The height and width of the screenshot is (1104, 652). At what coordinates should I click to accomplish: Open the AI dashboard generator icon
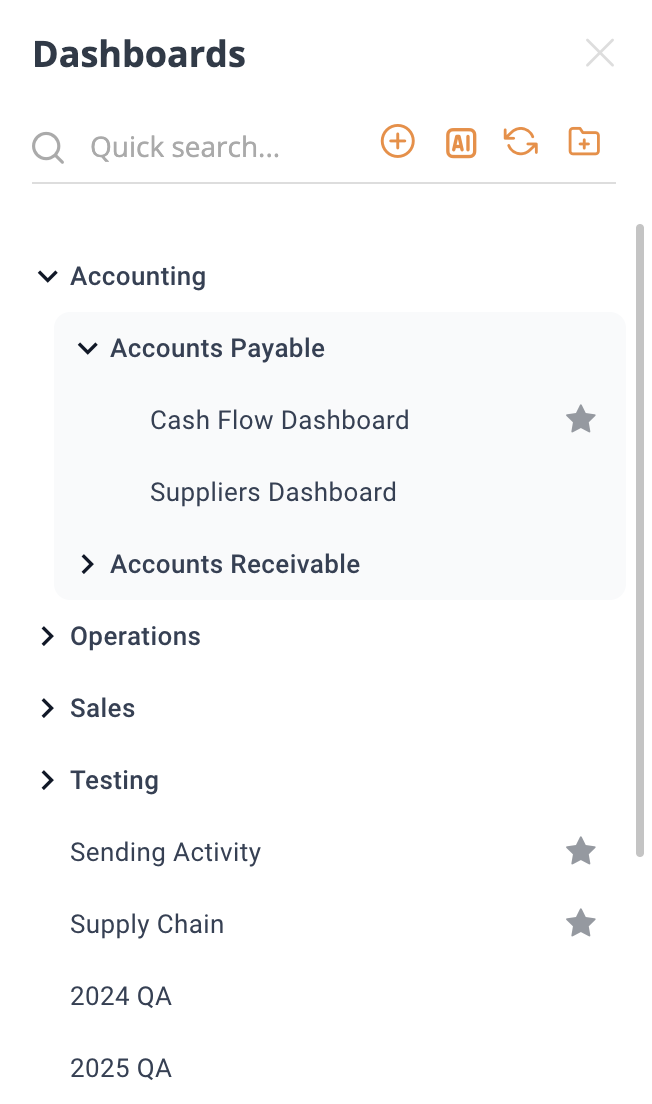click(460, 143)
